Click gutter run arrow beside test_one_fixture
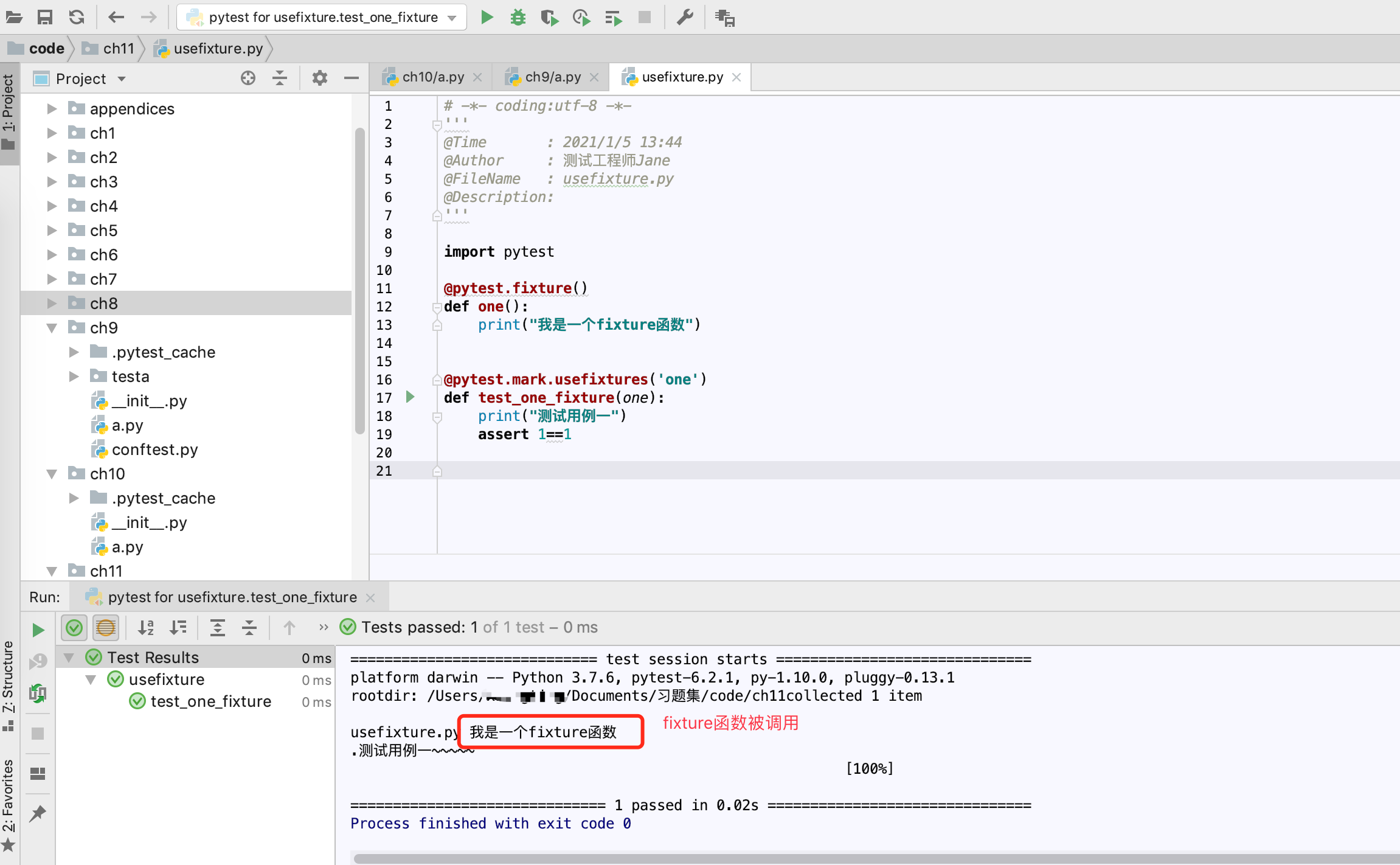The width and height of the screenshot is (1400, 865). click(411, 397)
